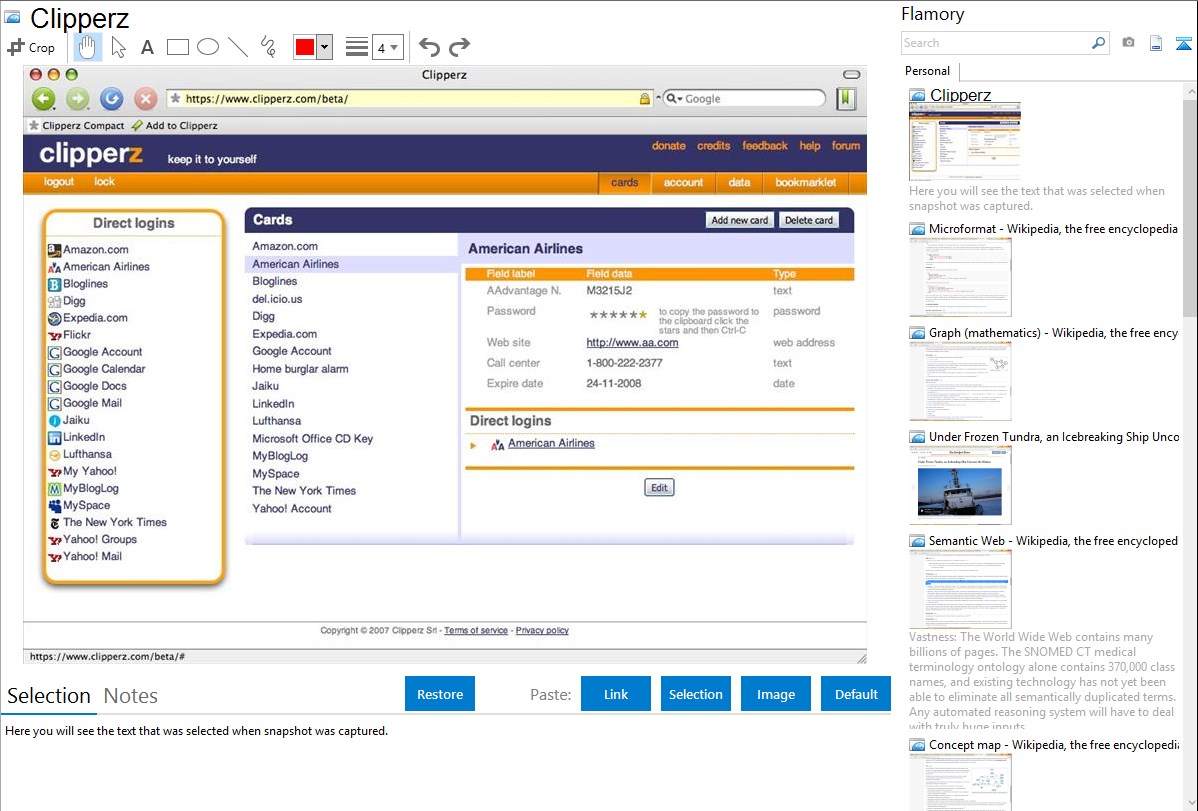Open the Personal tab
The width and height of the screenshot is (1198, 811).
[x=928, y=71]
